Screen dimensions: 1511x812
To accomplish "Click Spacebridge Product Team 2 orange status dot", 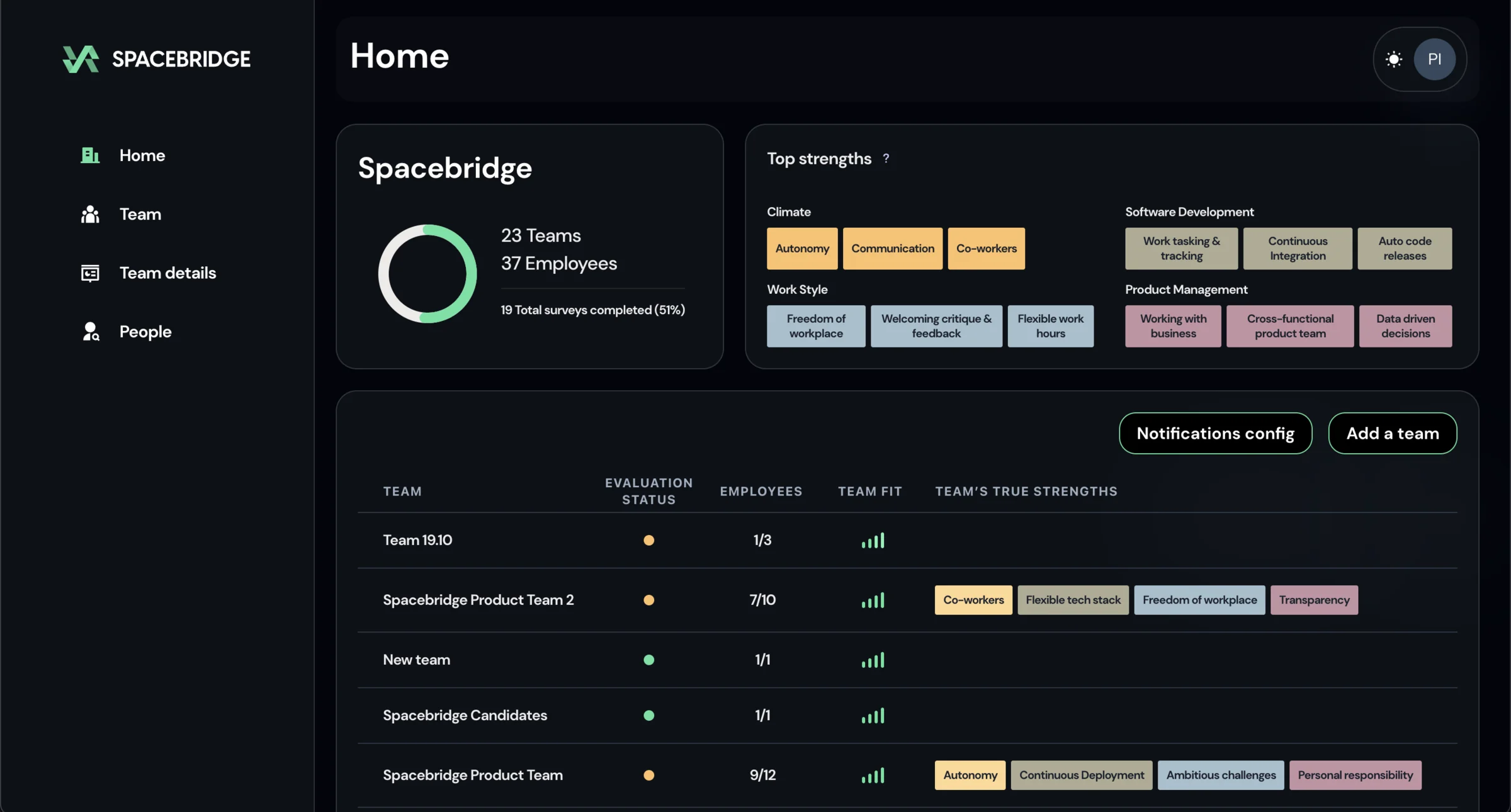I will [648, 600].
